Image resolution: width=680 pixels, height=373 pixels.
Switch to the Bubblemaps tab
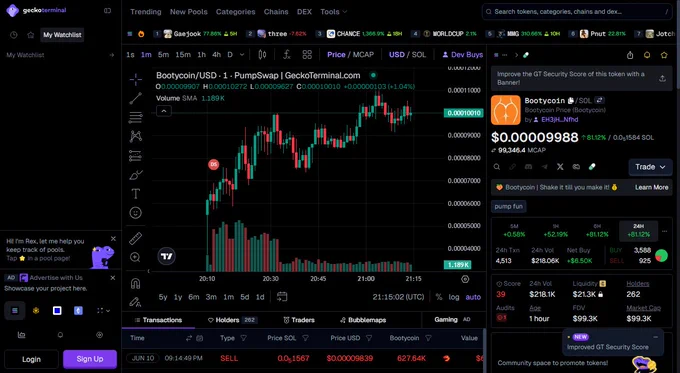(363, 320)
